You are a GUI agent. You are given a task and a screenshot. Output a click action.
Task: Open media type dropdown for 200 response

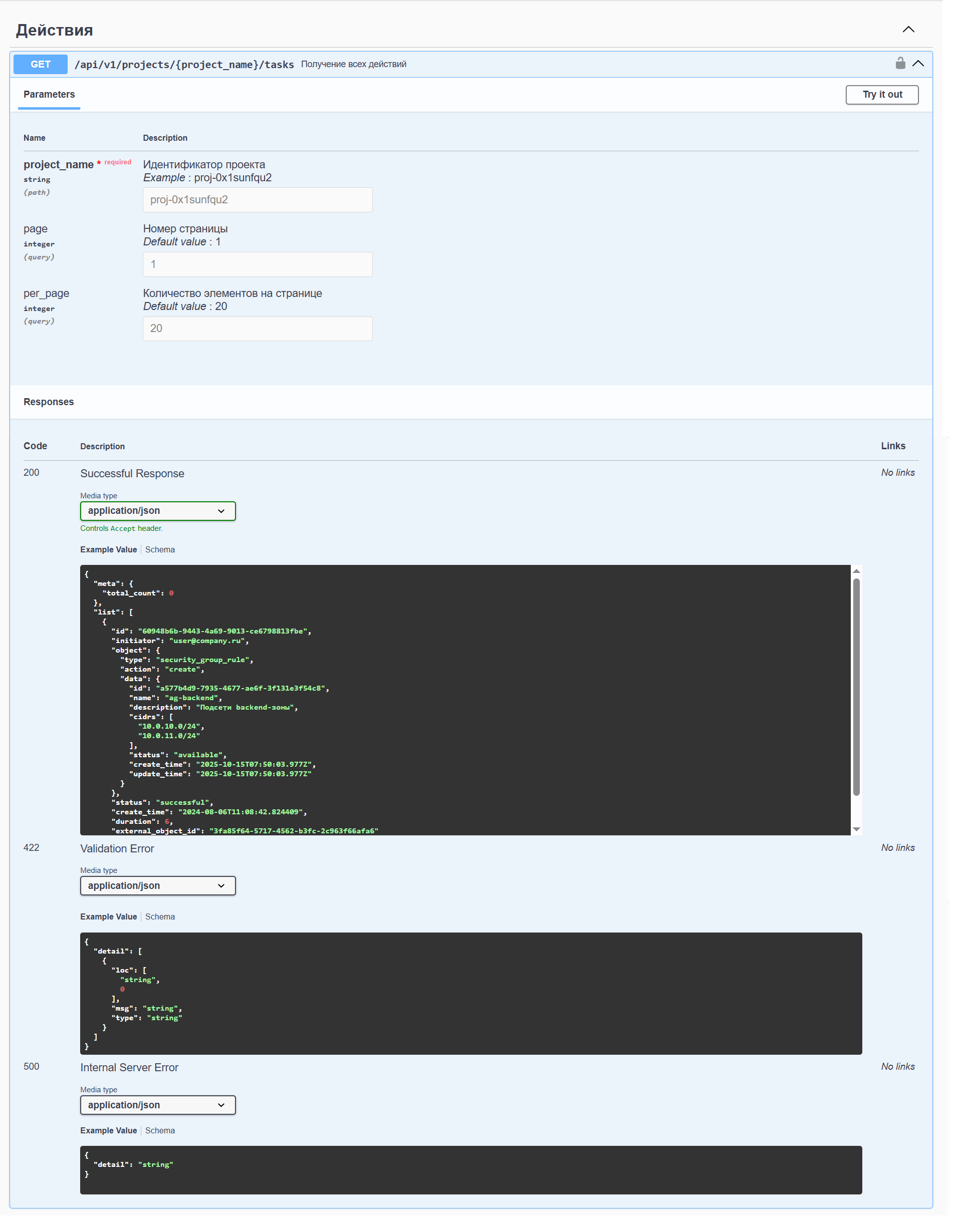pos(157,510)
